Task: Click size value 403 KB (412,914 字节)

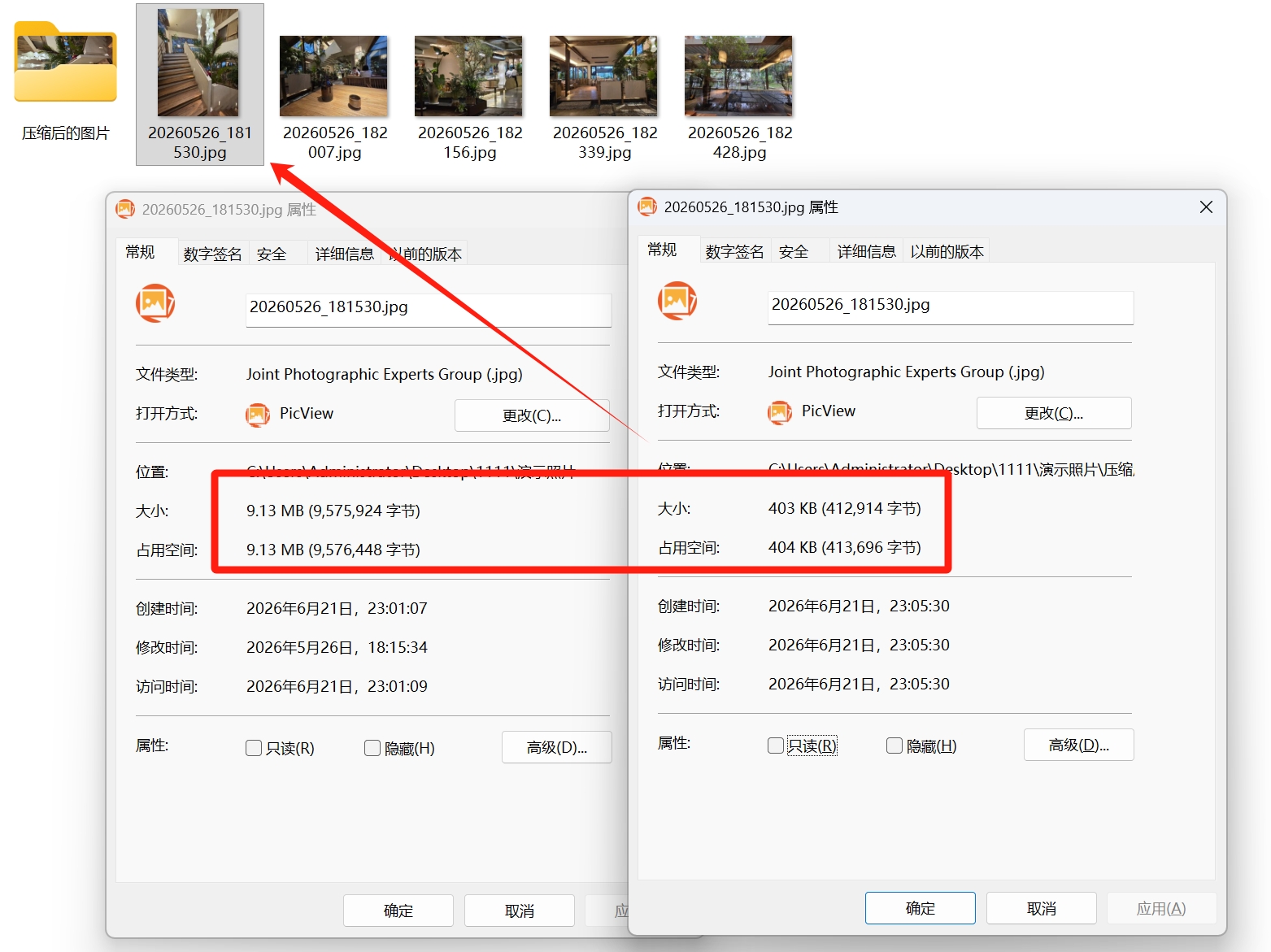Action: tap(845, 508)
